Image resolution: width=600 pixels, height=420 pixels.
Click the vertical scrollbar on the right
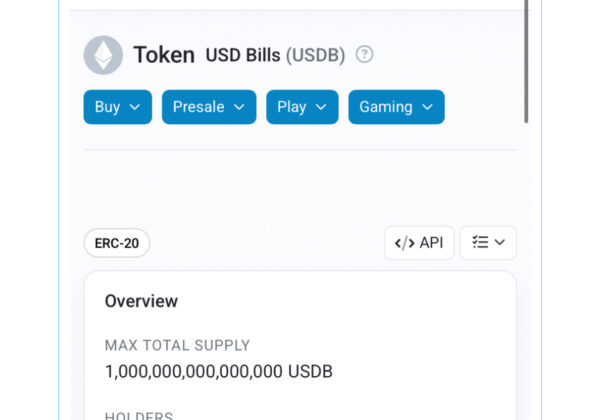pos(527,60)
